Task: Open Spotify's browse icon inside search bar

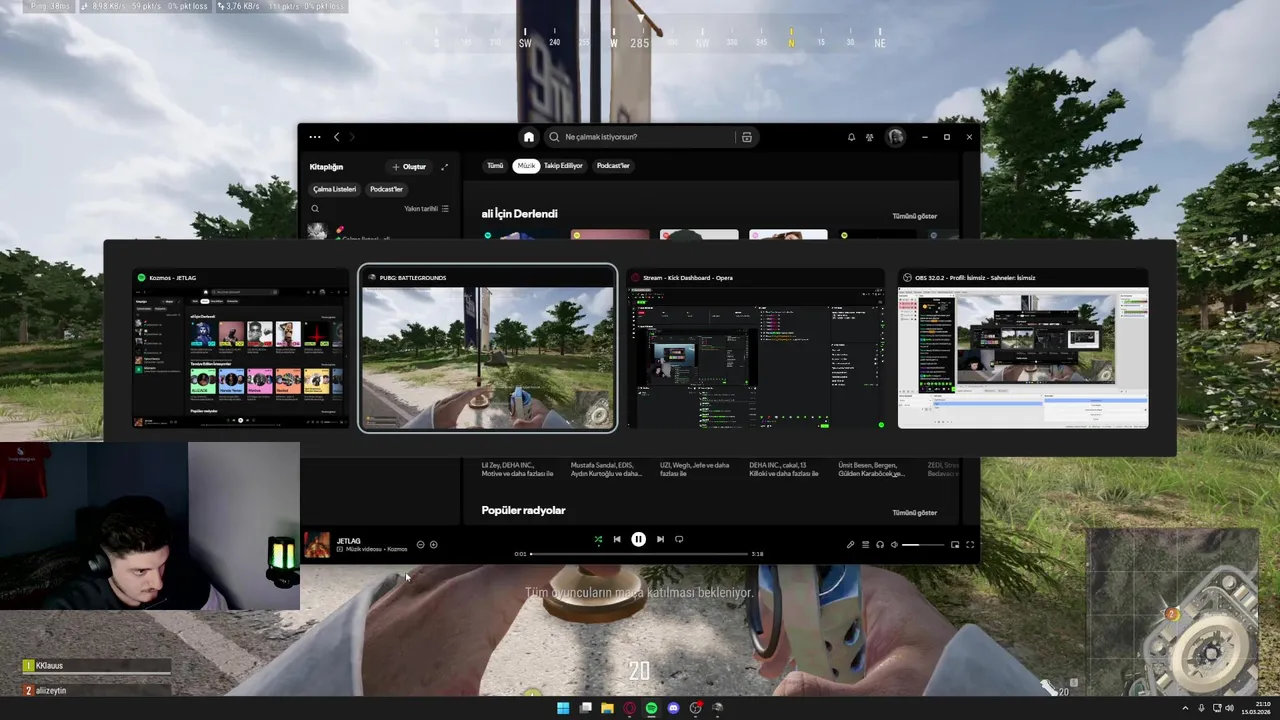Action: pos(746,137)
